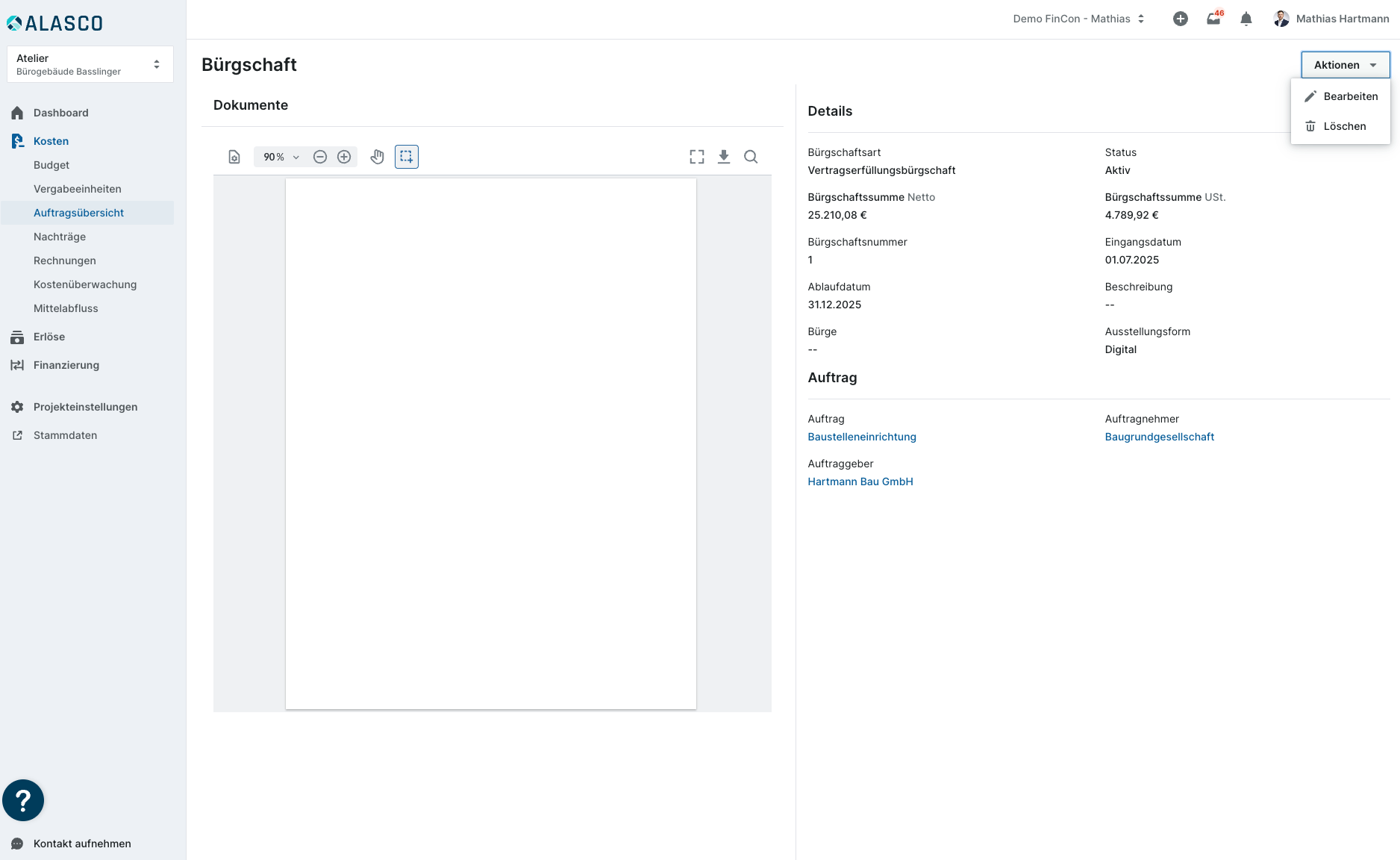
Task: Toggle the area selection tool
Action: point(407,157)
